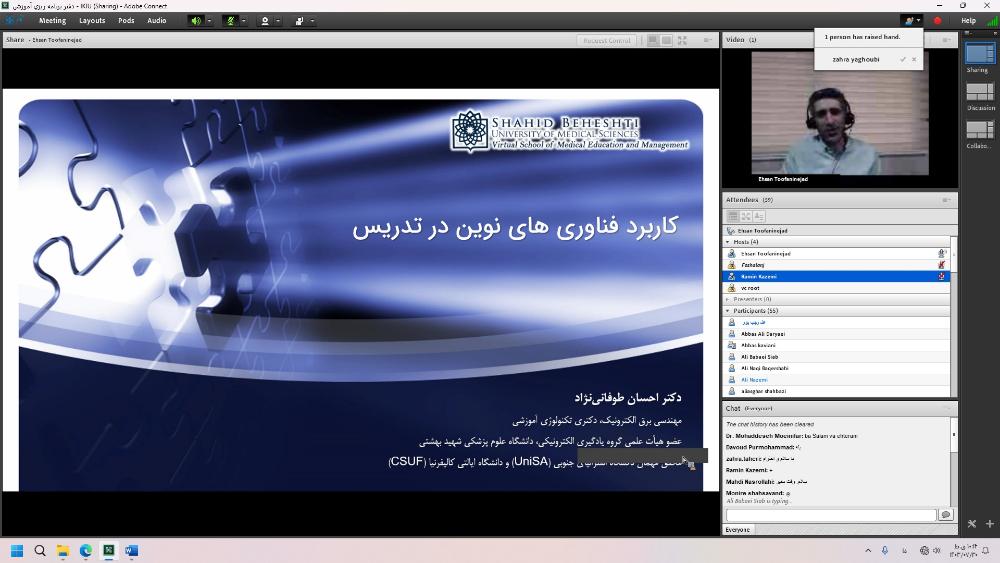1000x563 pixels.
Task: Toggle the microphone mute button
Action: point(230,20)
